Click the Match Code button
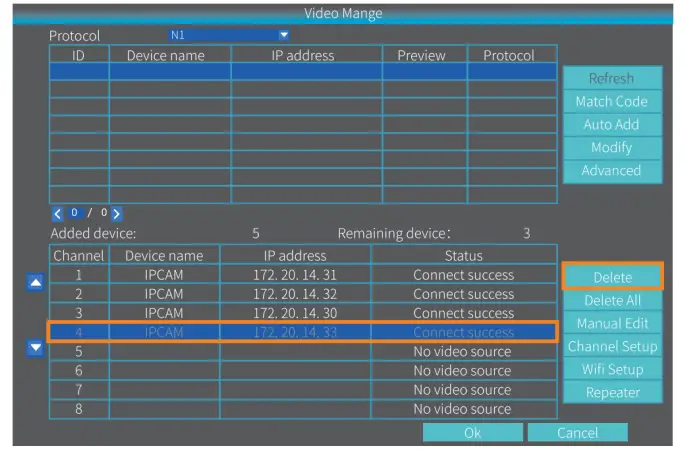The width and height of the screenshot is (685, 451). point(612,101)
